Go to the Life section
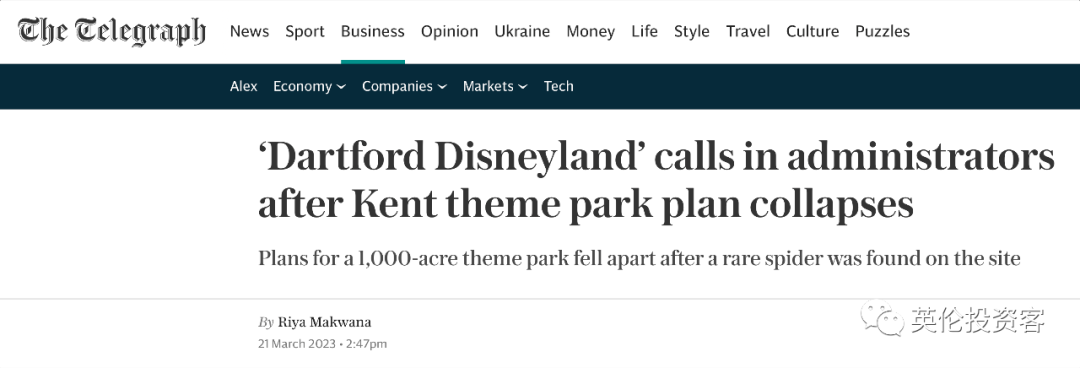1080x368 pixels. point(645,31)
